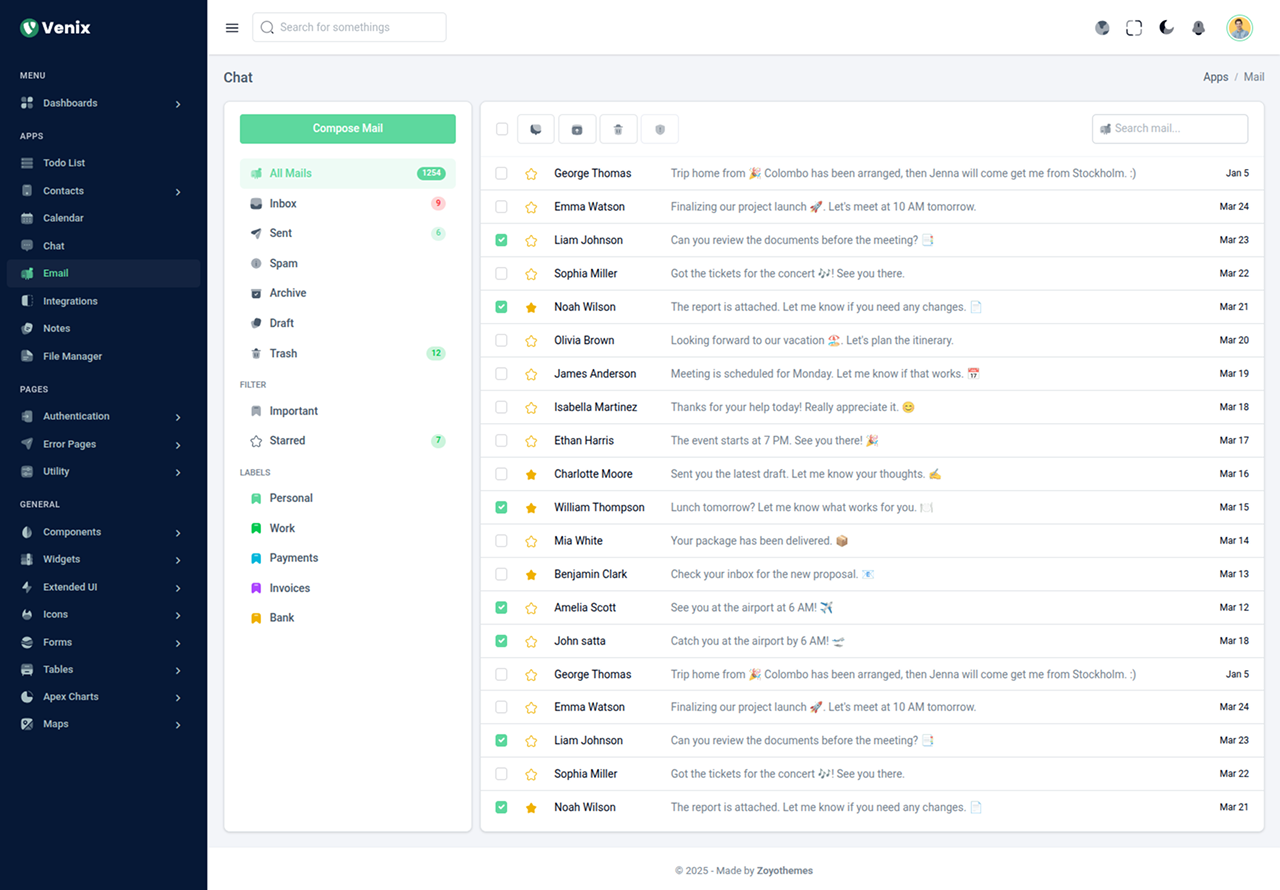Expand the Authentication submenu

pos(100,416)
